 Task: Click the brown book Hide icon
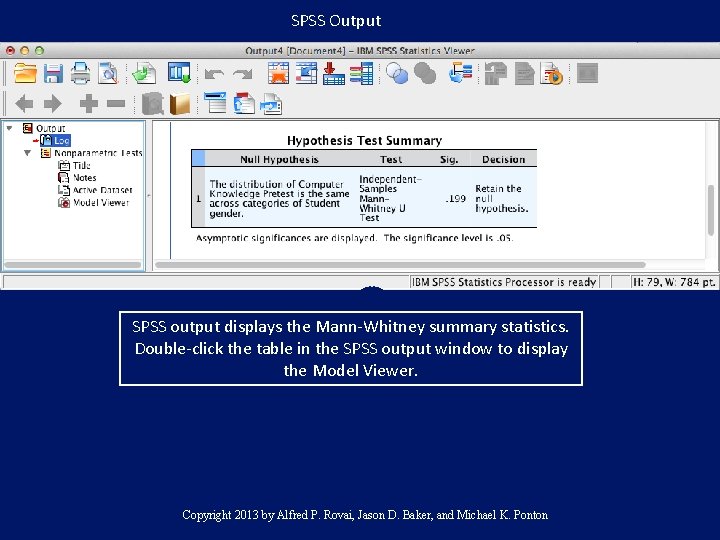tap(180, 104)
